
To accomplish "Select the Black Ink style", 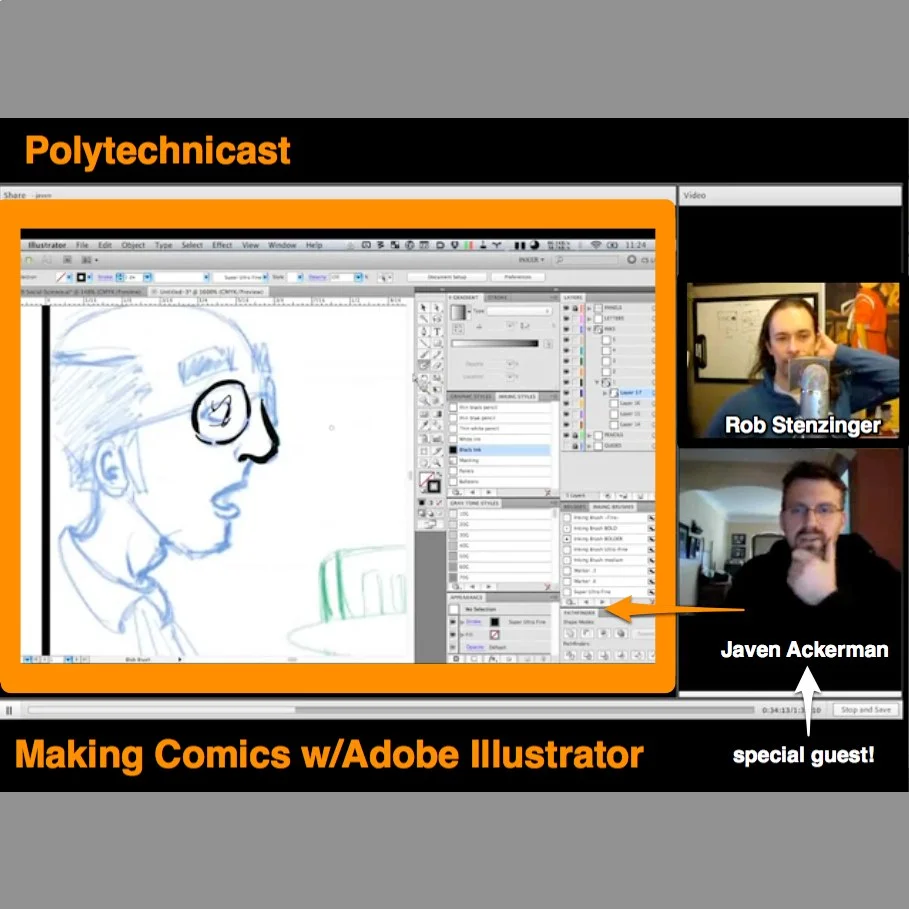I will coord(500,450).
